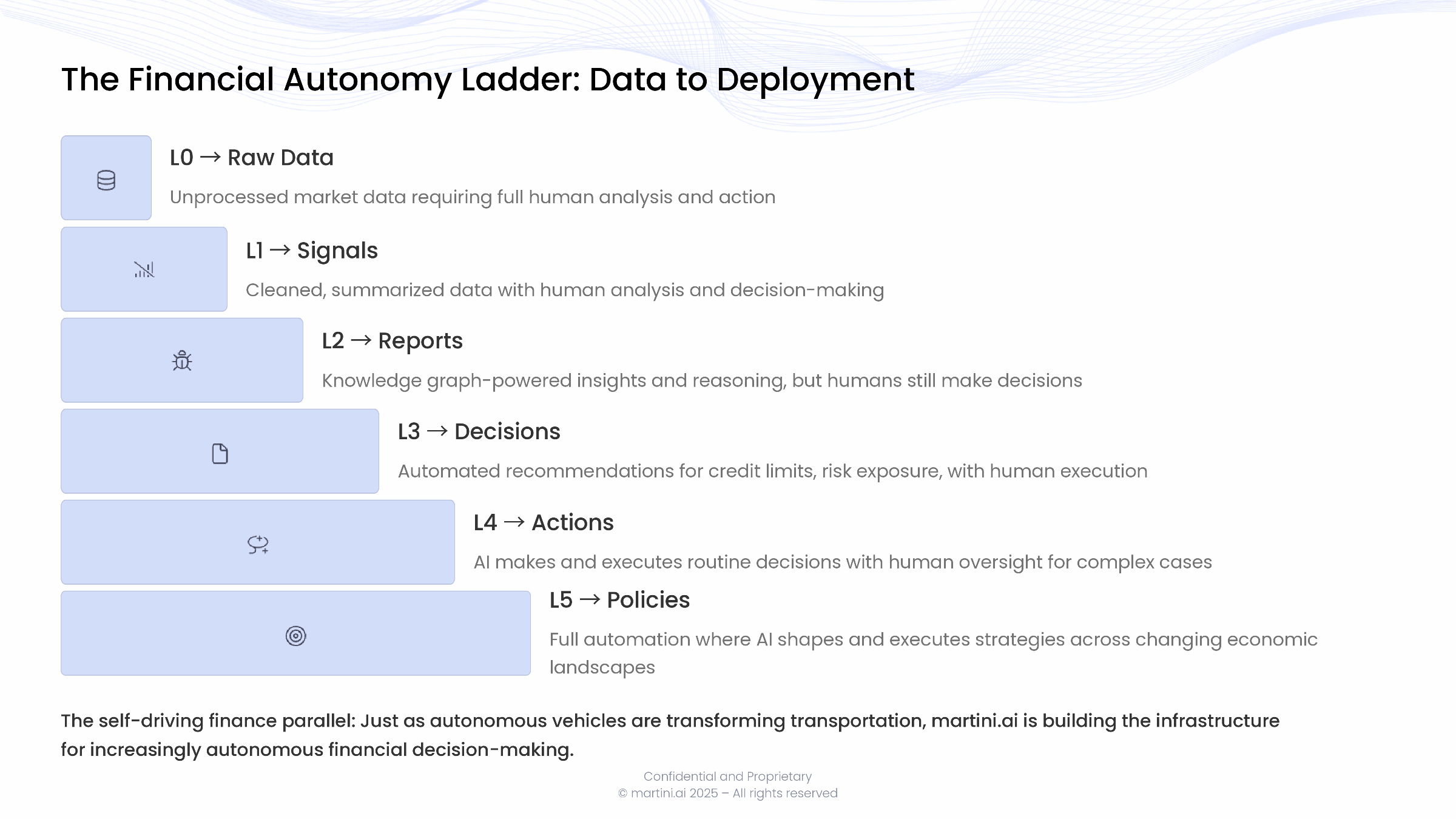Click the "Decisions" heading text
This screenshot has width=1456, height=819.
click(507, 431)
